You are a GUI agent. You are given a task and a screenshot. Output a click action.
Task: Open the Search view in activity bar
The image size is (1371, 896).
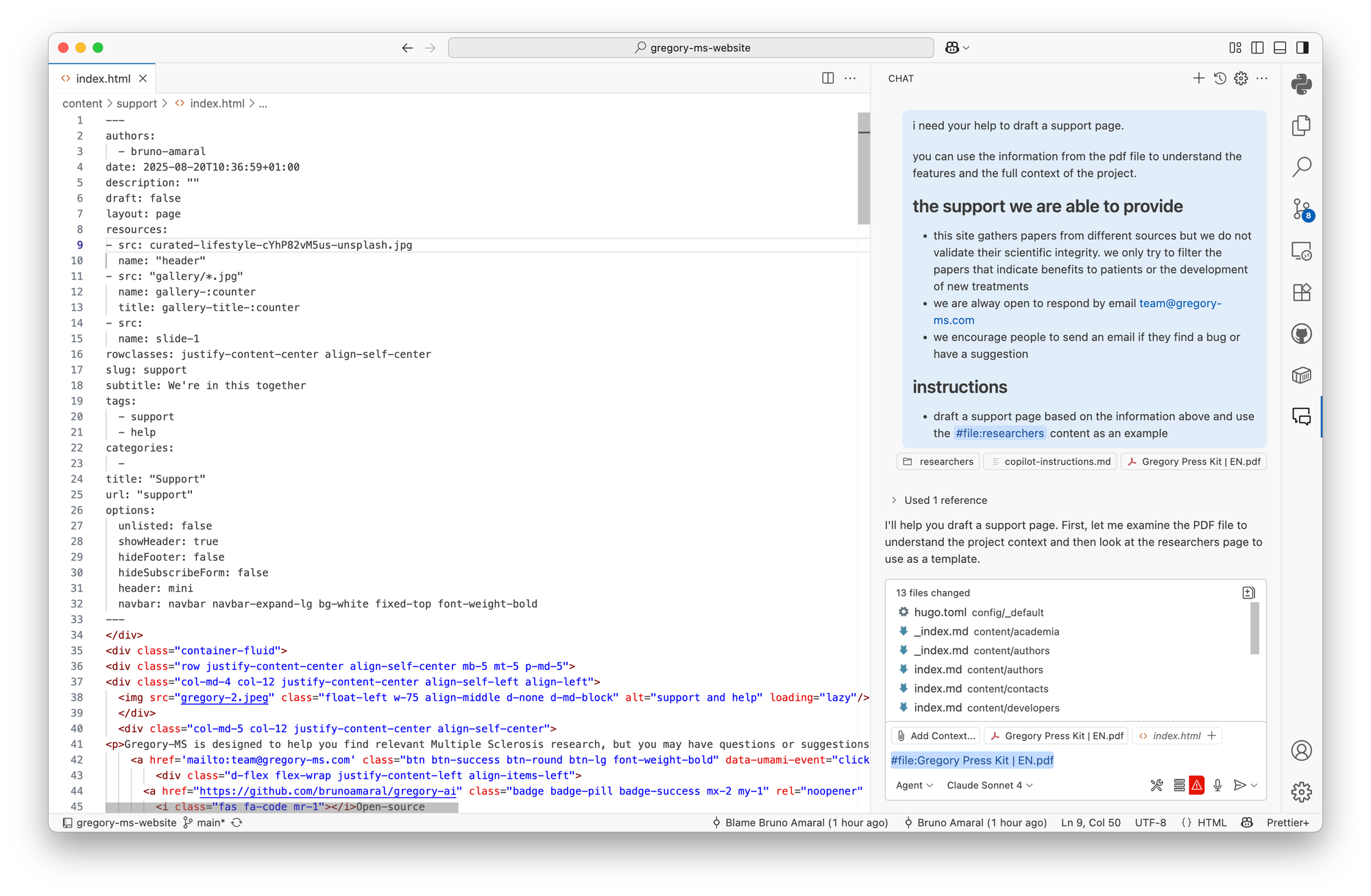tap(1301, 167)
